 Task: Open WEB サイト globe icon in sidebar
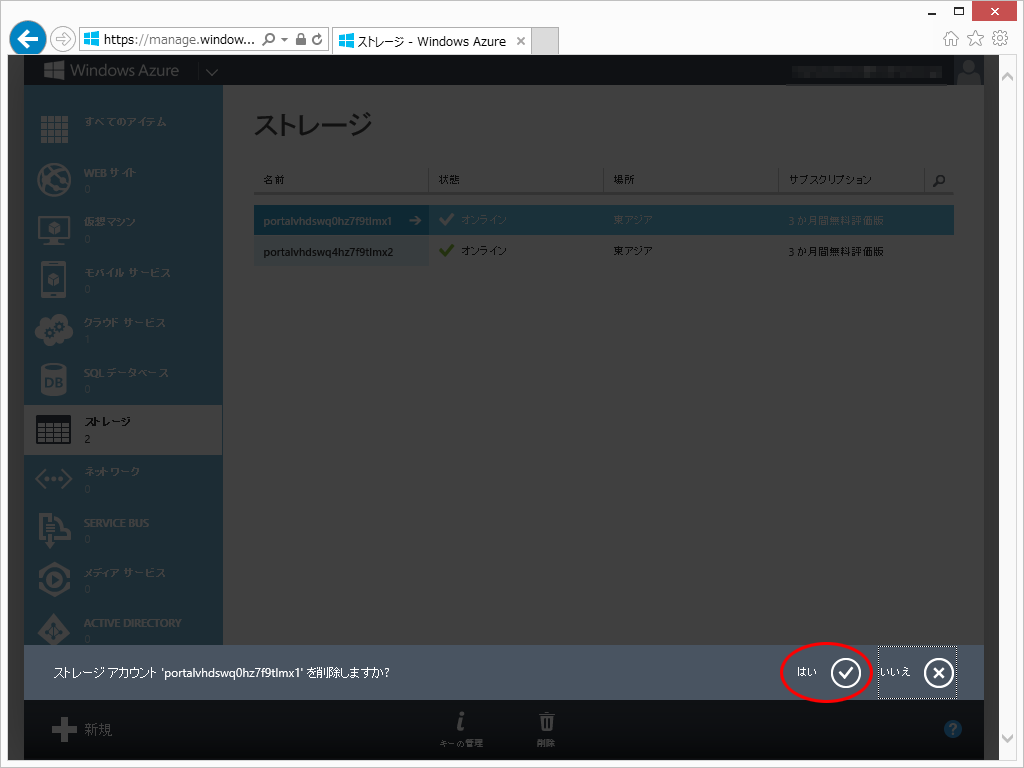click(x=54, y=180)
